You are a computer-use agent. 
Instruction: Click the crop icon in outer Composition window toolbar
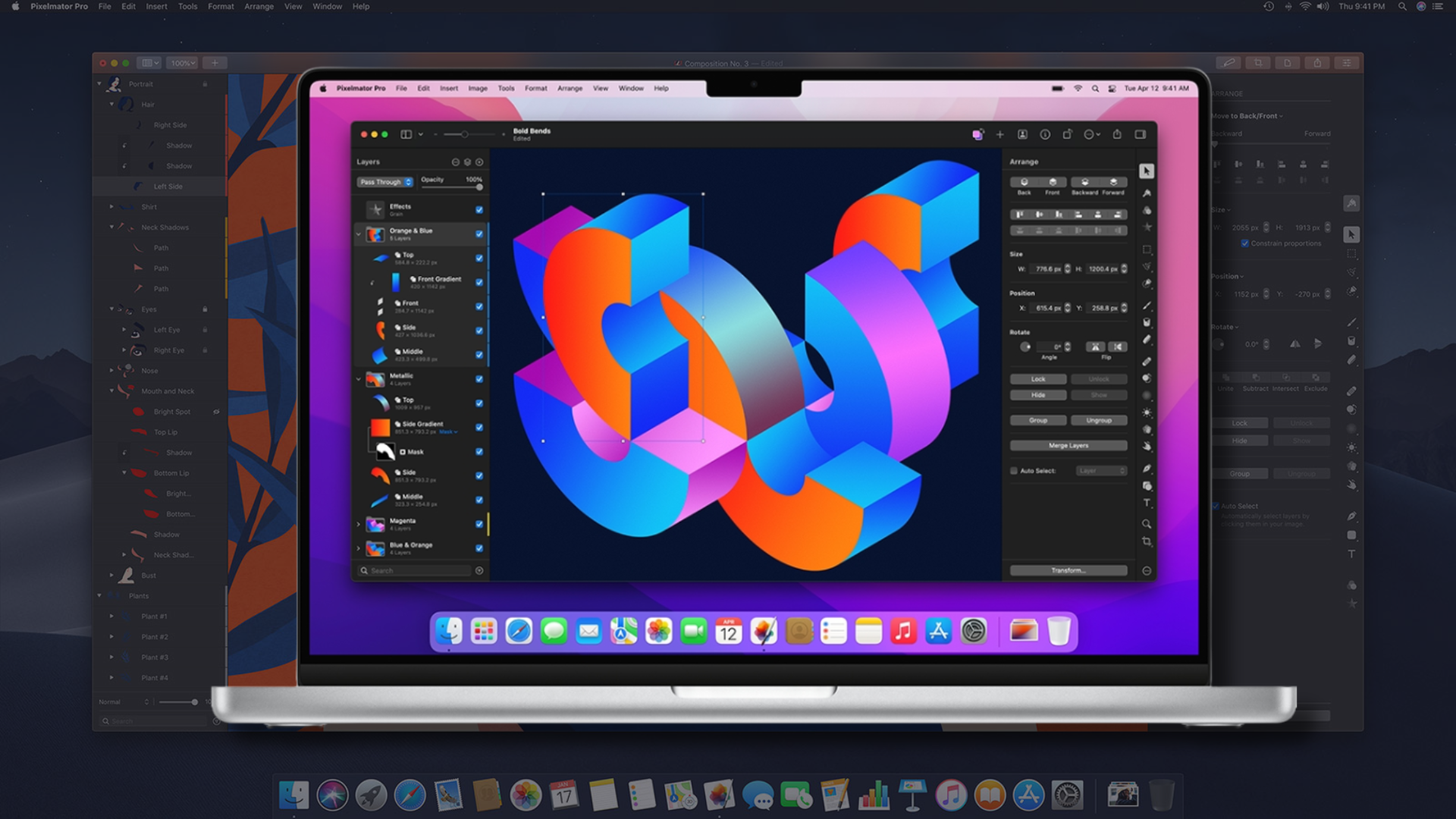click(1258, 63)
